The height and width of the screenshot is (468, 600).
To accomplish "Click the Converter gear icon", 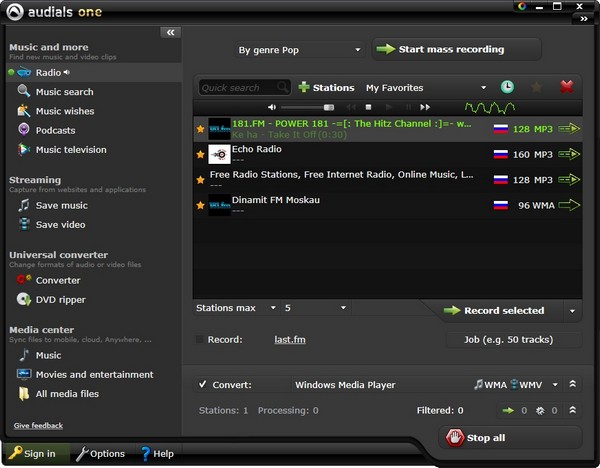I will point(24,280).
